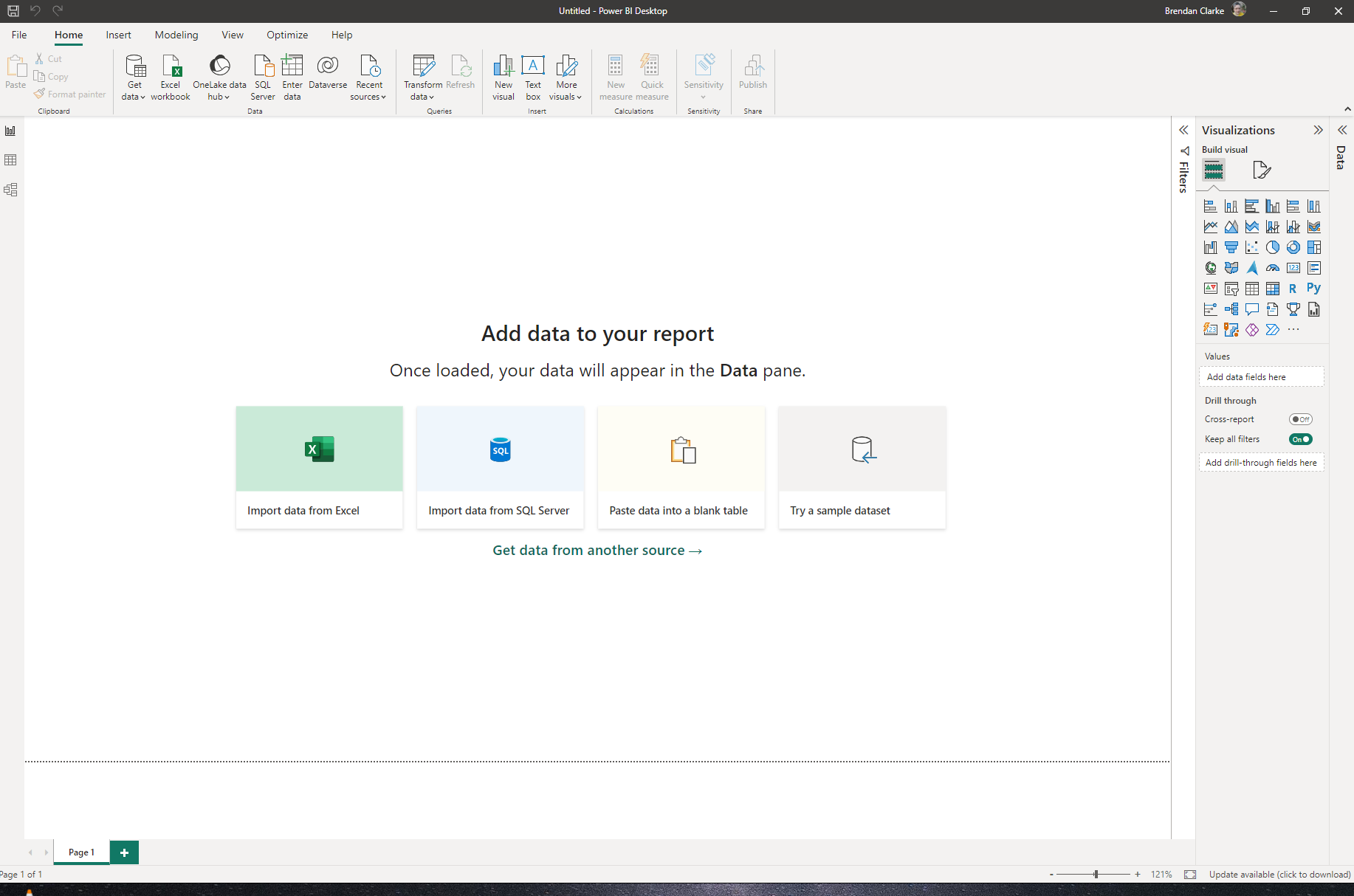Click the zoom out minus button

[1051, 875]
